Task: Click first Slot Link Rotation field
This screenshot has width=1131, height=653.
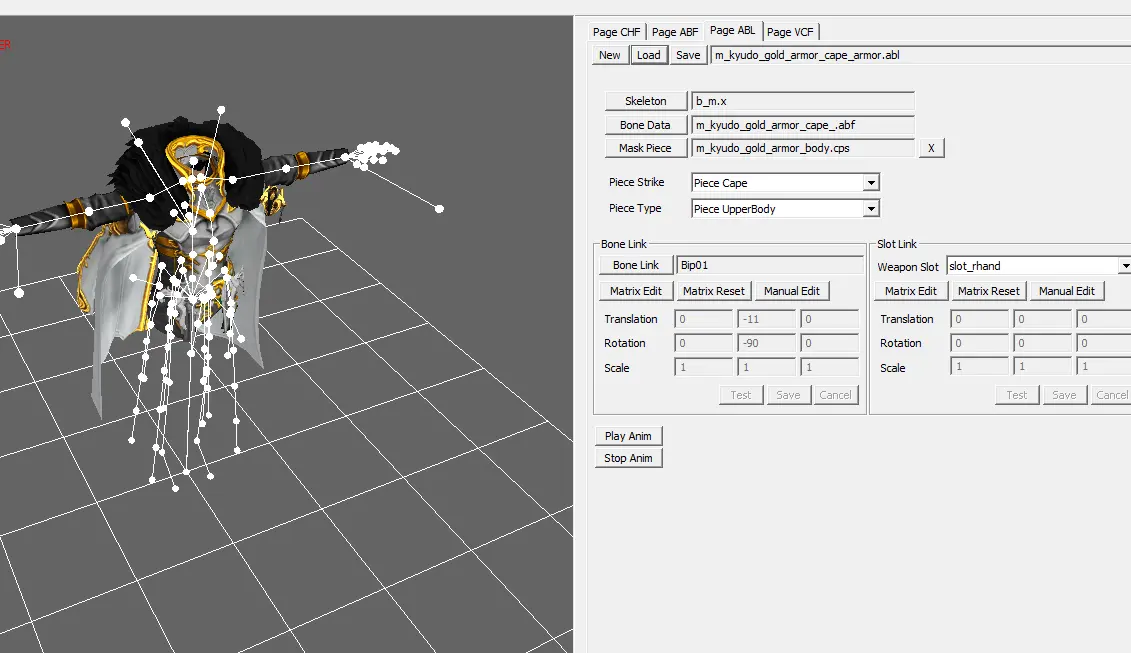Action: click(x=979, y=343)
